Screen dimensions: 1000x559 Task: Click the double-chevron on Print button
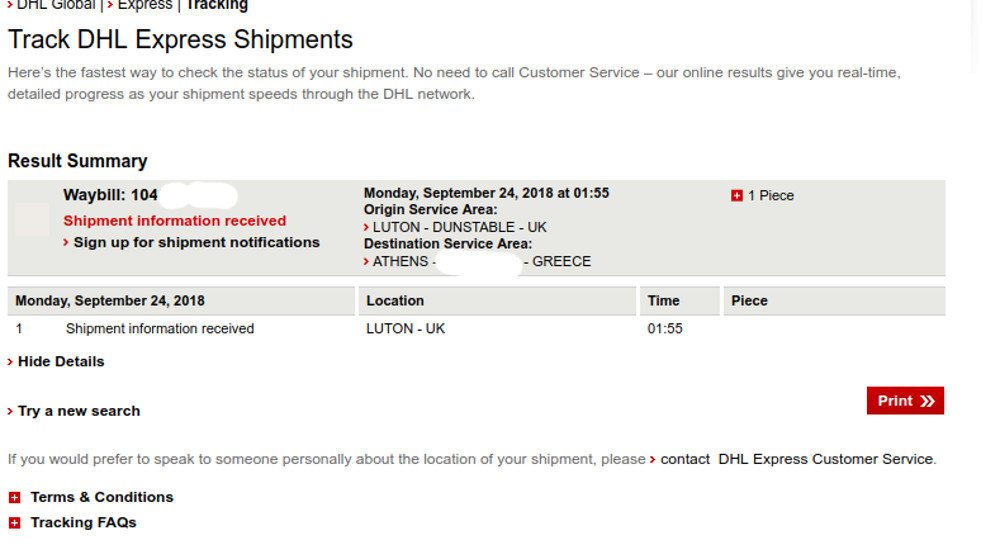tap(927, 401)
